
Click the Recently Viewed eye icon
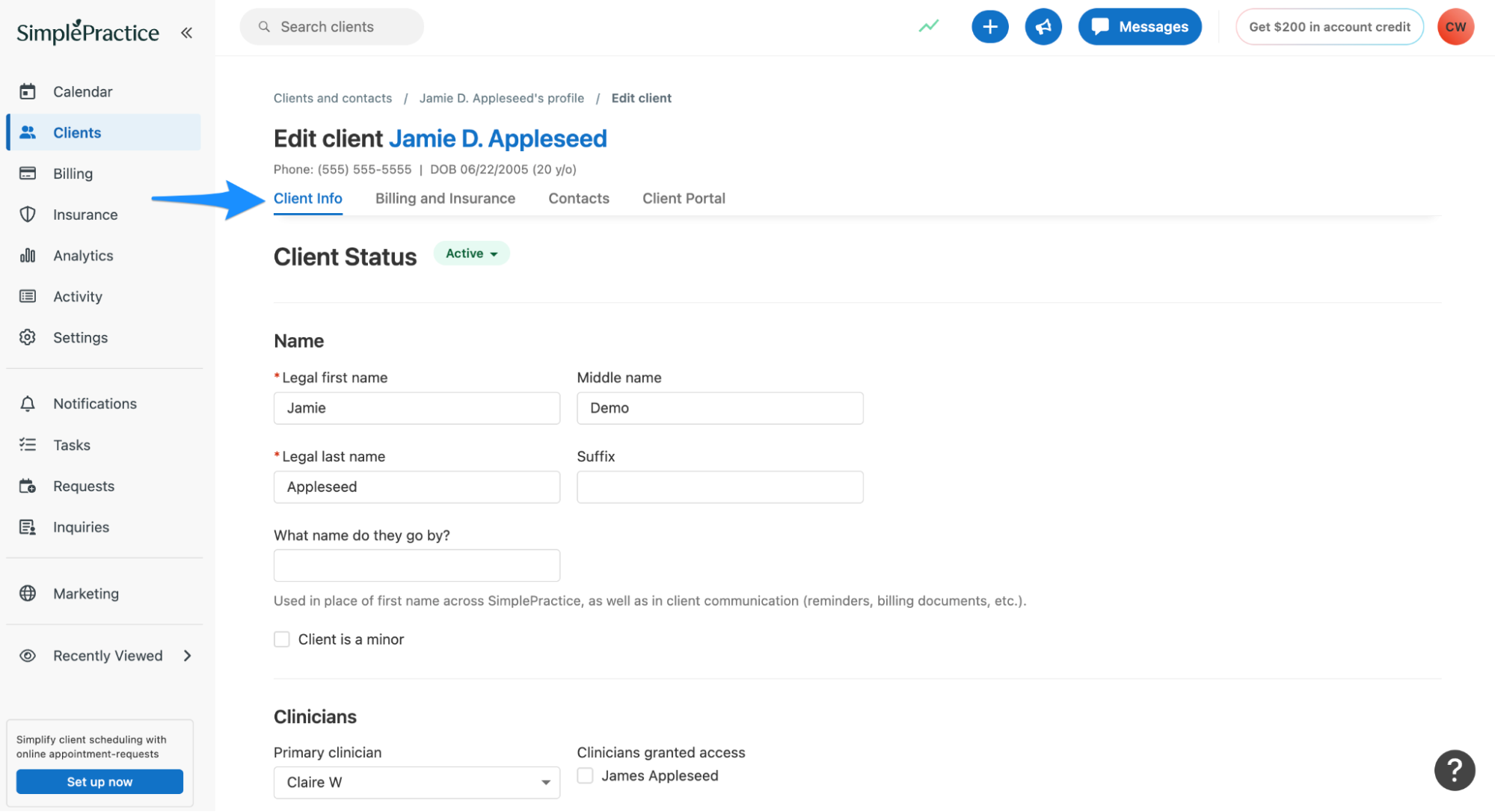click(28, 656)
